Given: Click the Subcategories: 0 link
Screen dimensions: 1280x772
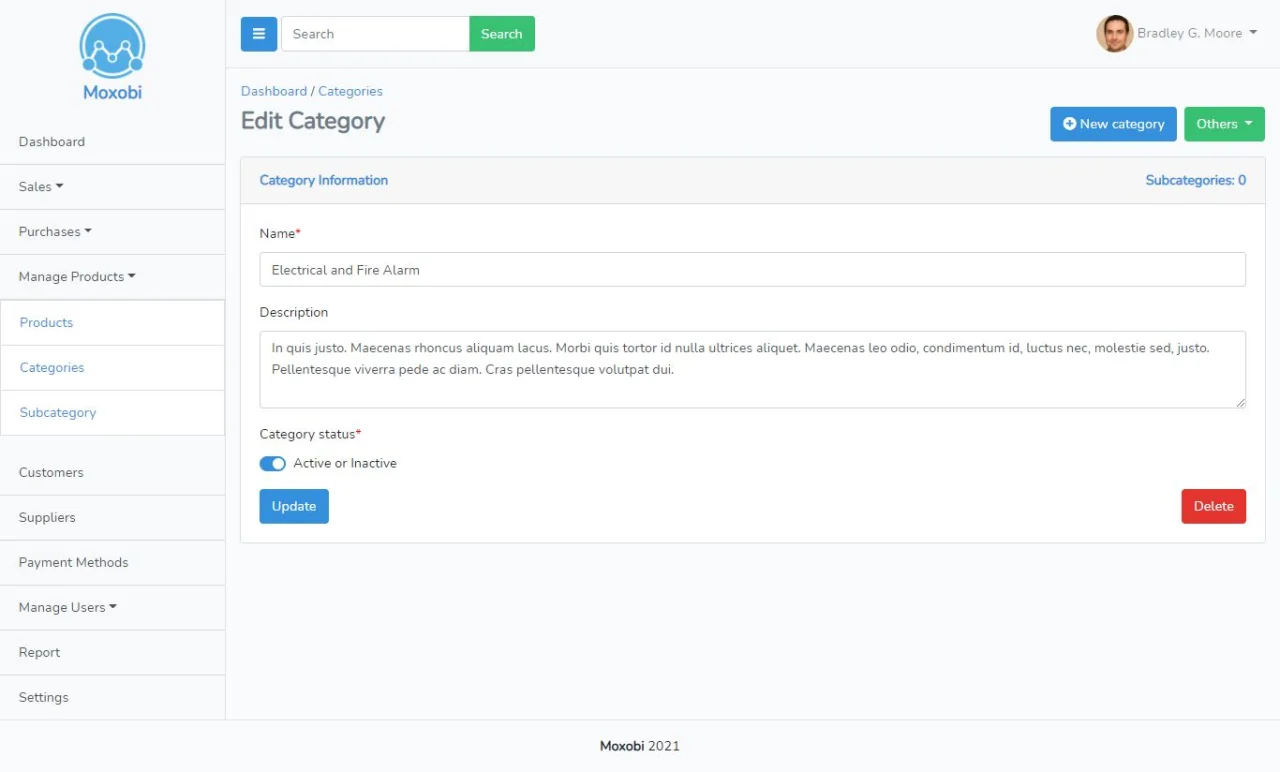Looking at the screenshot, I should point(1196,181).
